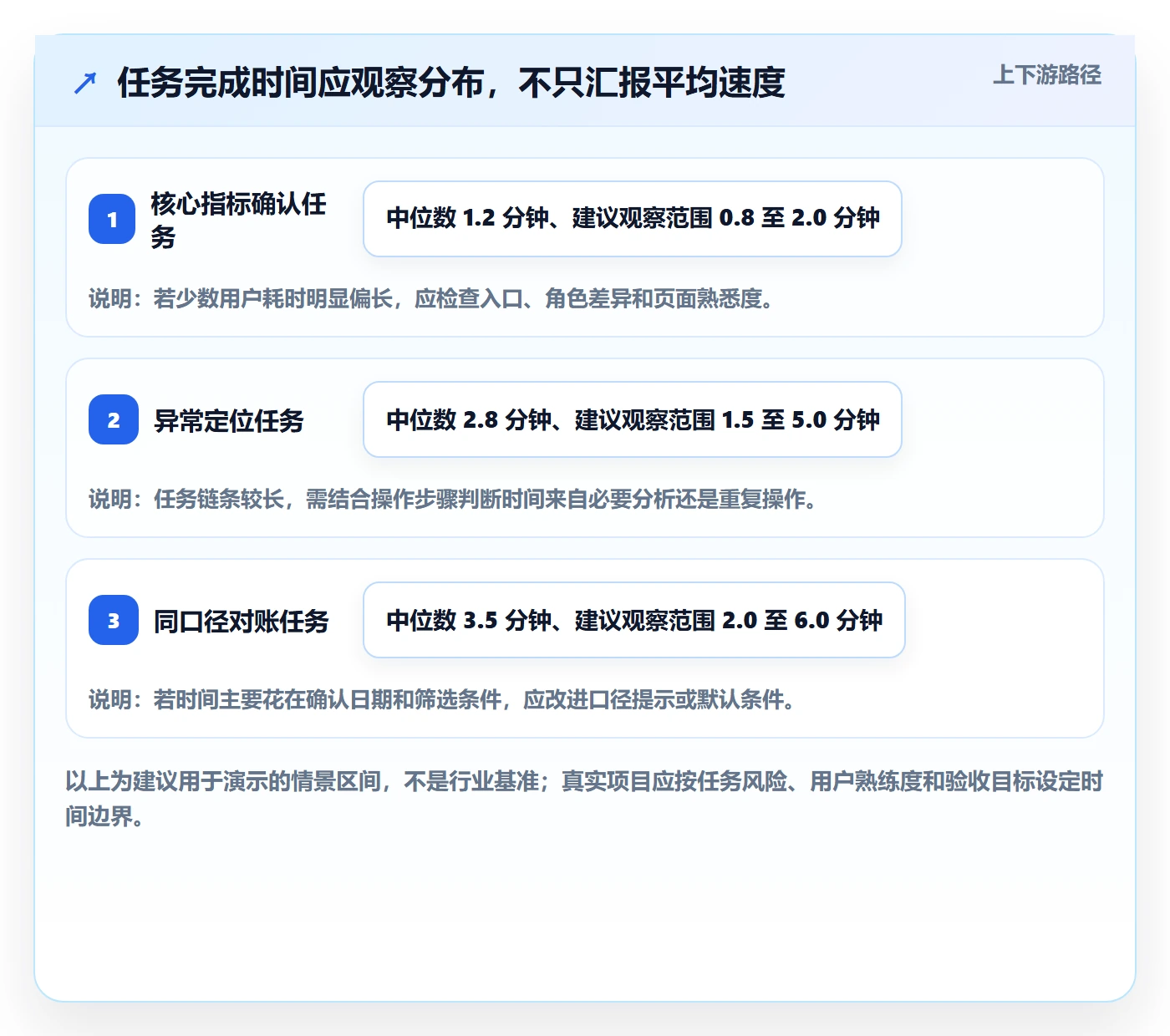The width and height of the screenshot is (1170, 1036).
Task: Select the 同口径对账任务 title
Action: click(242, 621)
